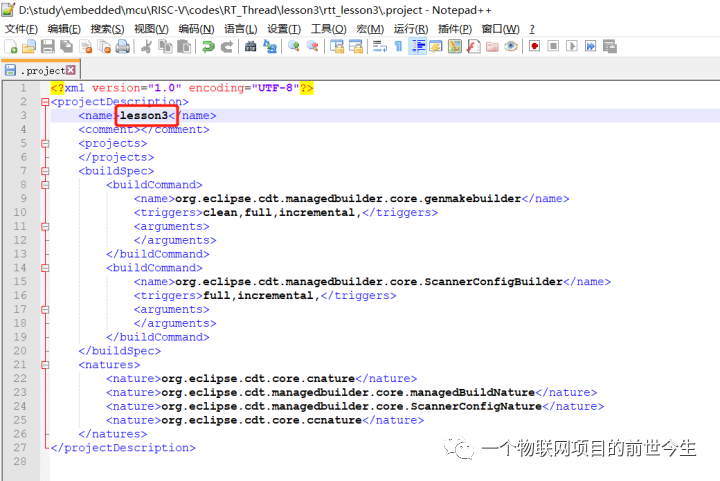
Task: Open the Replace dialog icon
Action: point(270,46)
